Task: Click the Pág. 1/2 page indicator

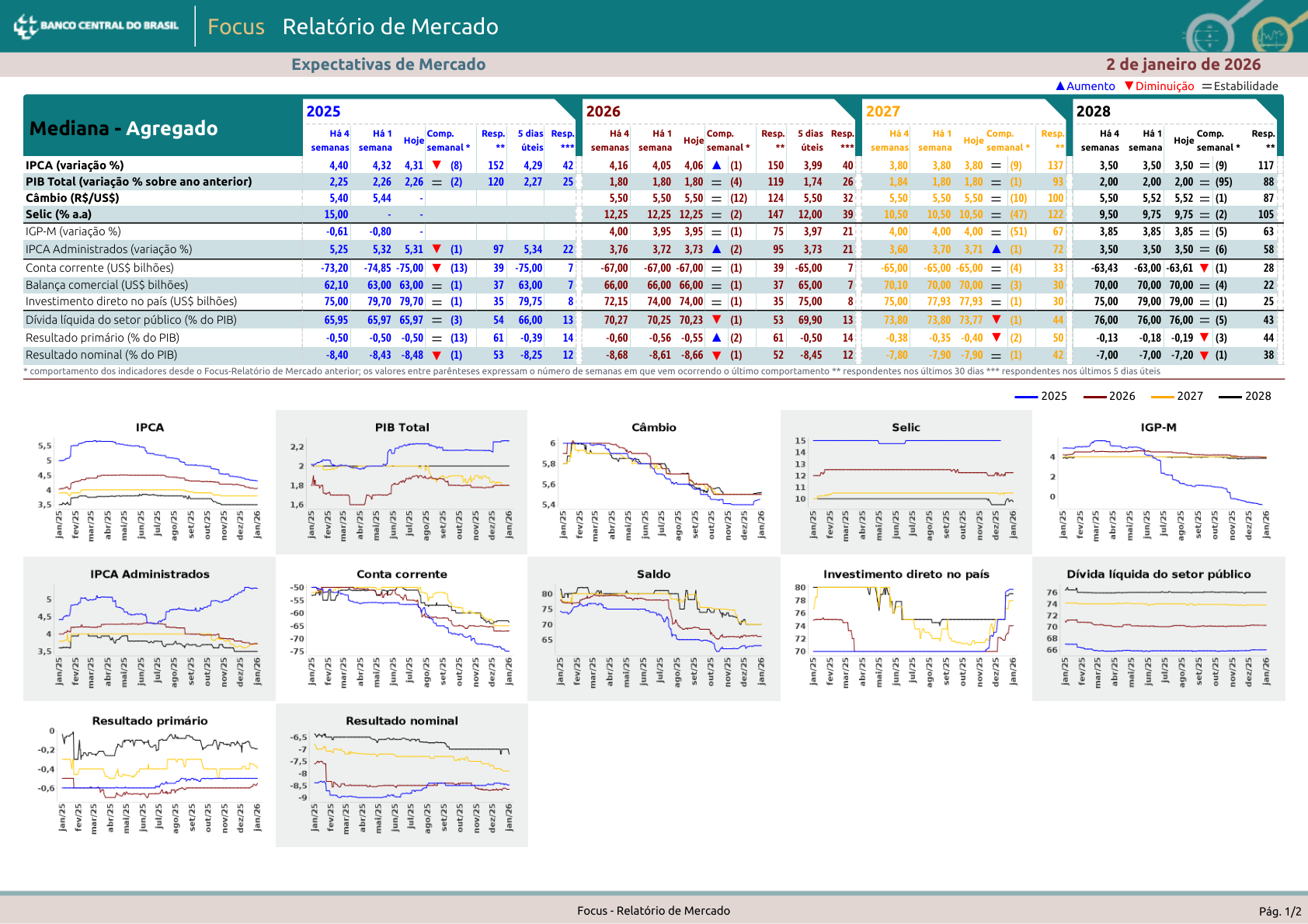Action: click(x=1279, y=911)
